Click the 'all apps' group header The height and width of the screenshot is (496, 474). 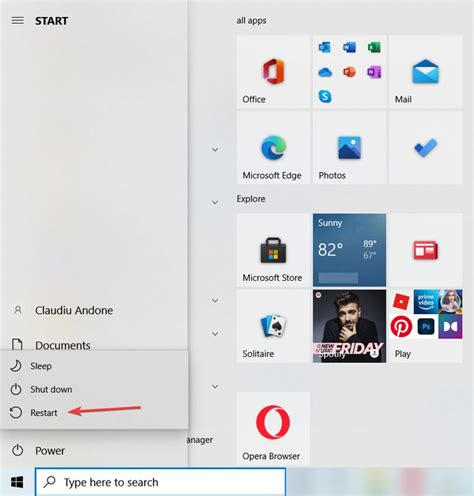[x=251, y=21]
